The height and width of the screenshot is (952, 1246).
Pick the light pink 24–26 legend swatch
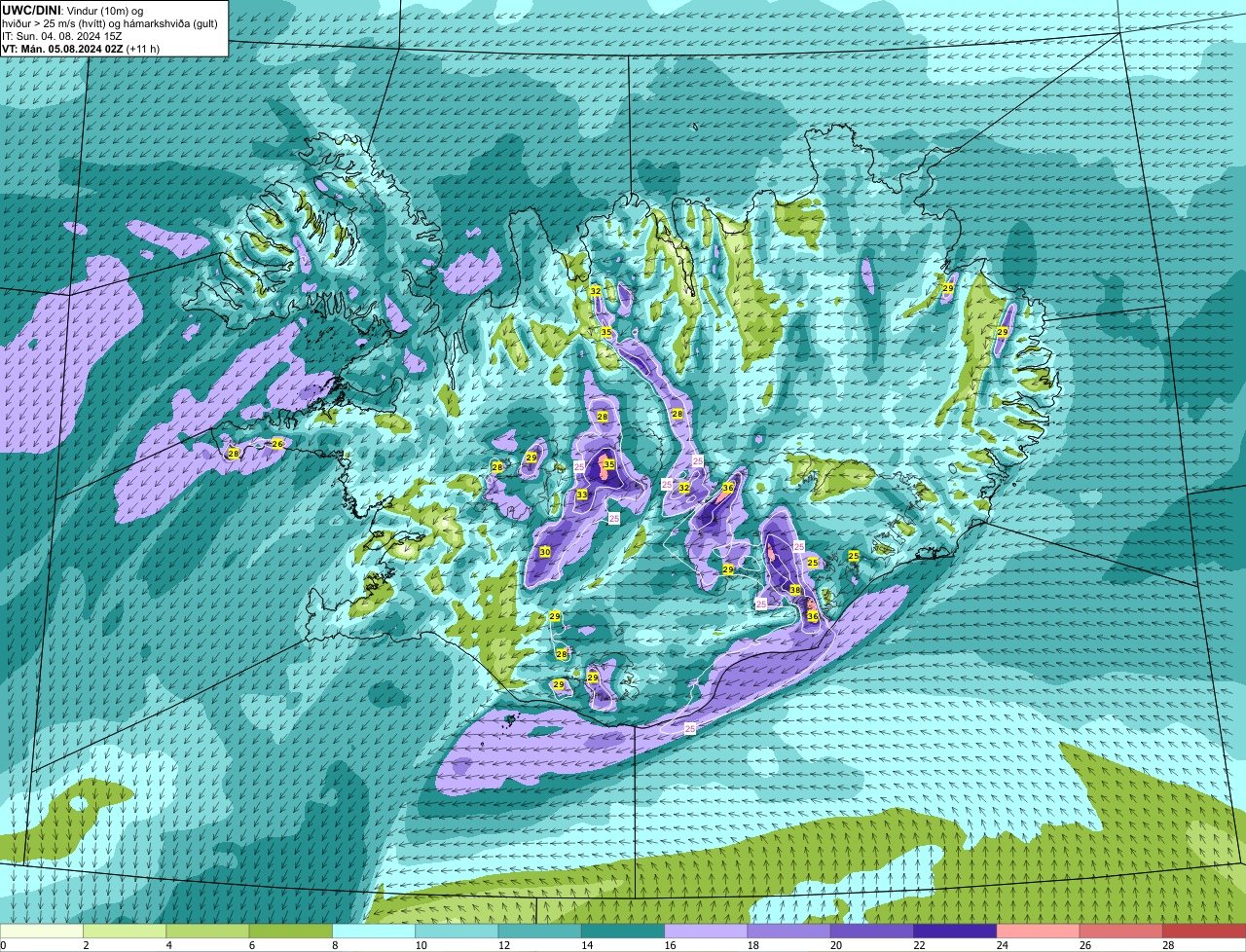[x=1039, y=931]
